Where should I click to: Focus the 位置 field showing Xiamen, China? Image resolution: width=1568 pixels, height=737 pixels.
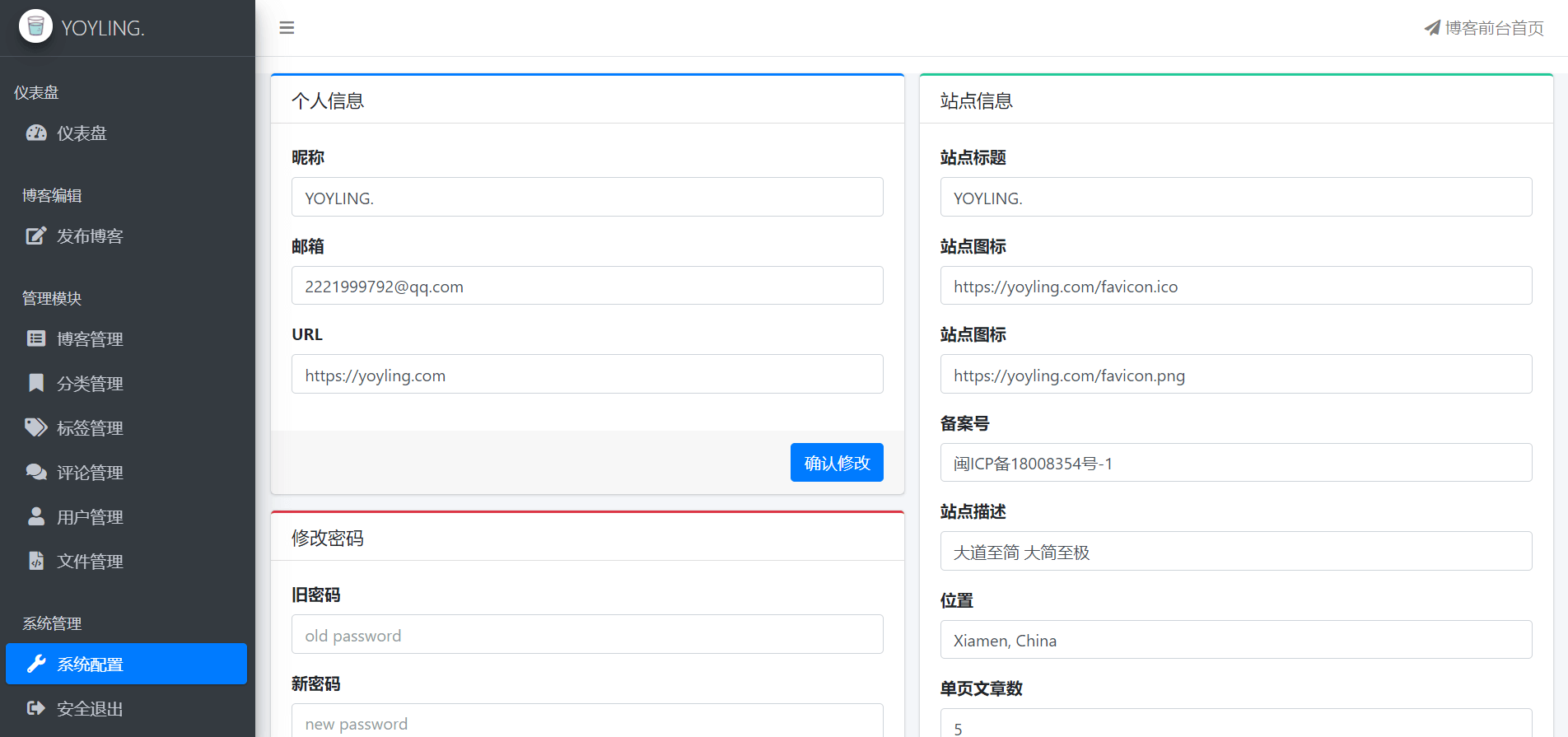pos(1236,640)
